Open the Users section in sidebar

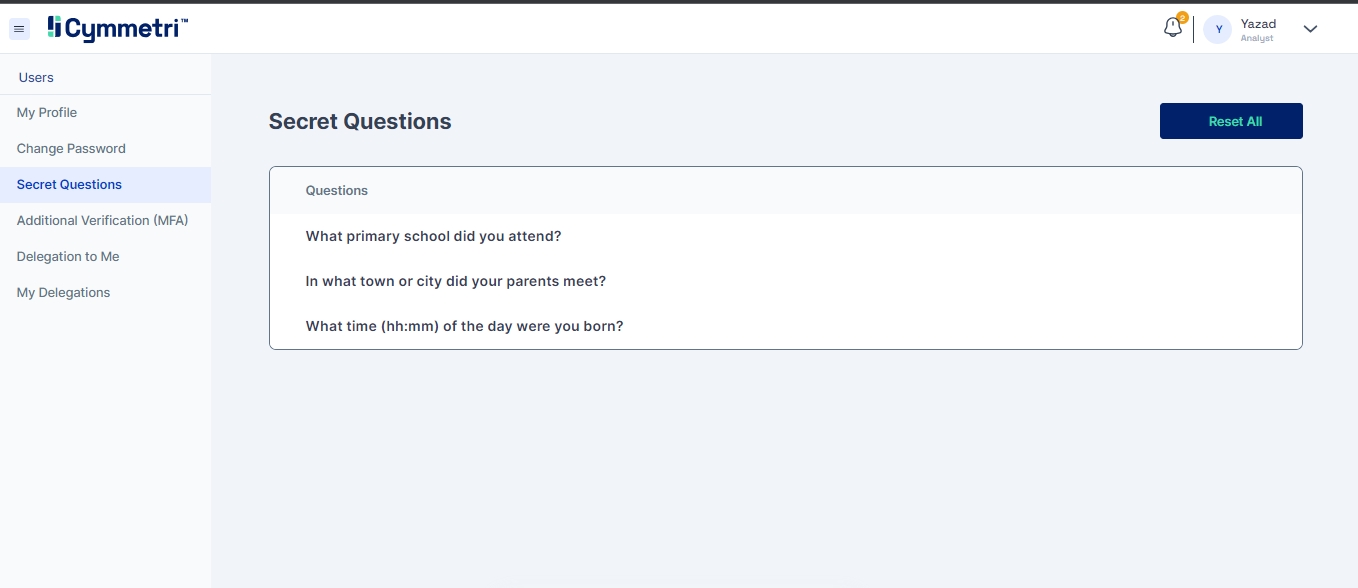click(36, 77)
